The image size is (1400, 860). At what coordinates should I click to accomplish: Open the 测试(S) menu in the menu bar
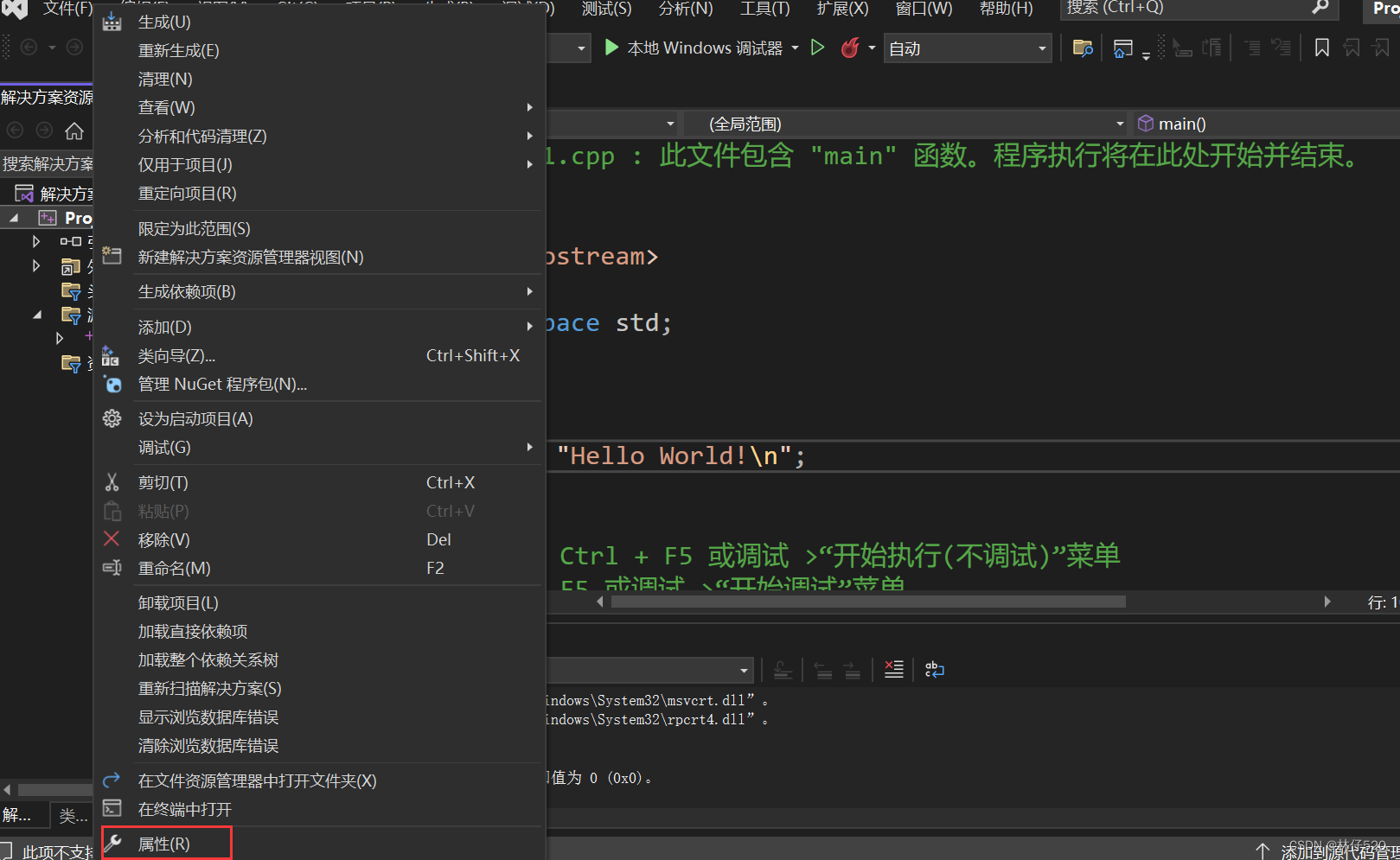point(606,9)
